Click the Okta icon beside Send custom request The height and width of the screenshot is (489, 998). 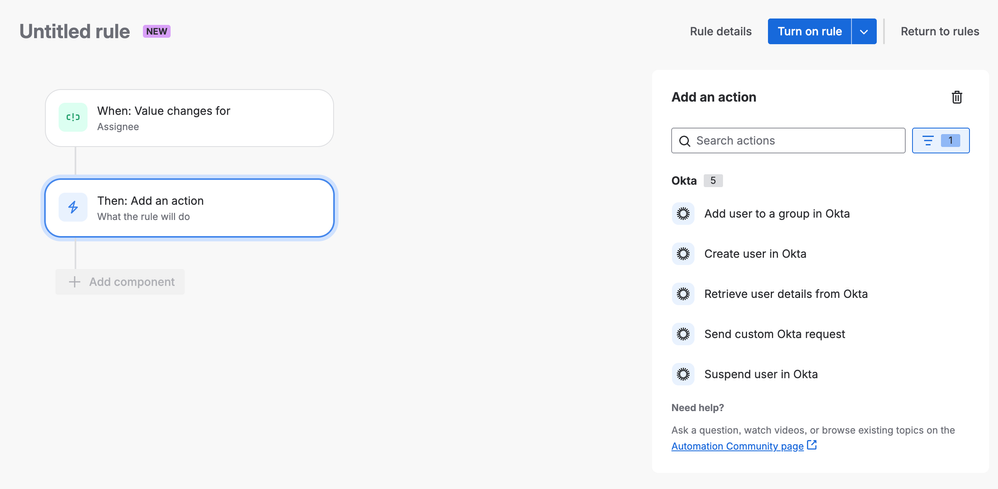pyautogui.click(x=683, y=334)
